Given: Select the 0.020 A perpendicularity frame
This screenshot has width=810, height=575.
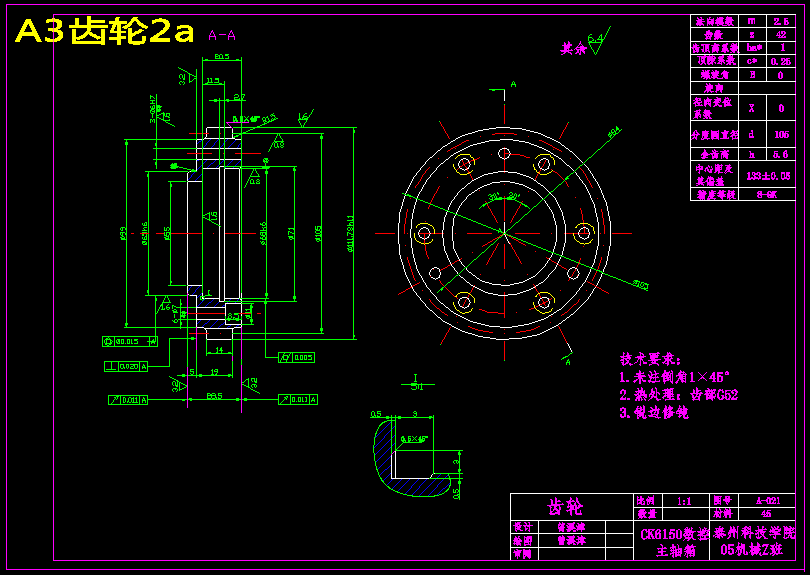Looking at the screenshot, I should click(x=126, y=366).
